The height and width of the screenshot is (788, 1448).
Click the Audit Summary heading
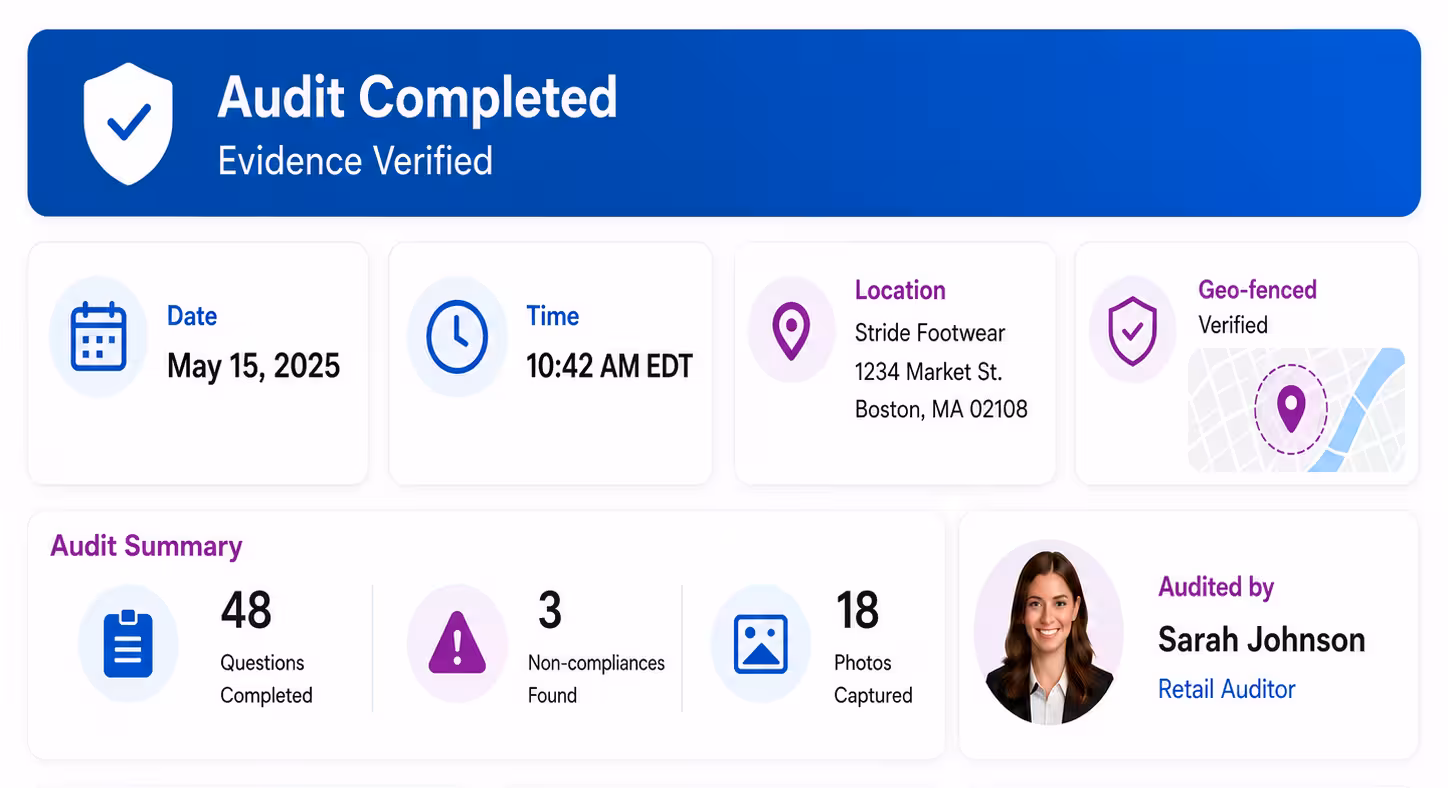click(x=146, y=546)
